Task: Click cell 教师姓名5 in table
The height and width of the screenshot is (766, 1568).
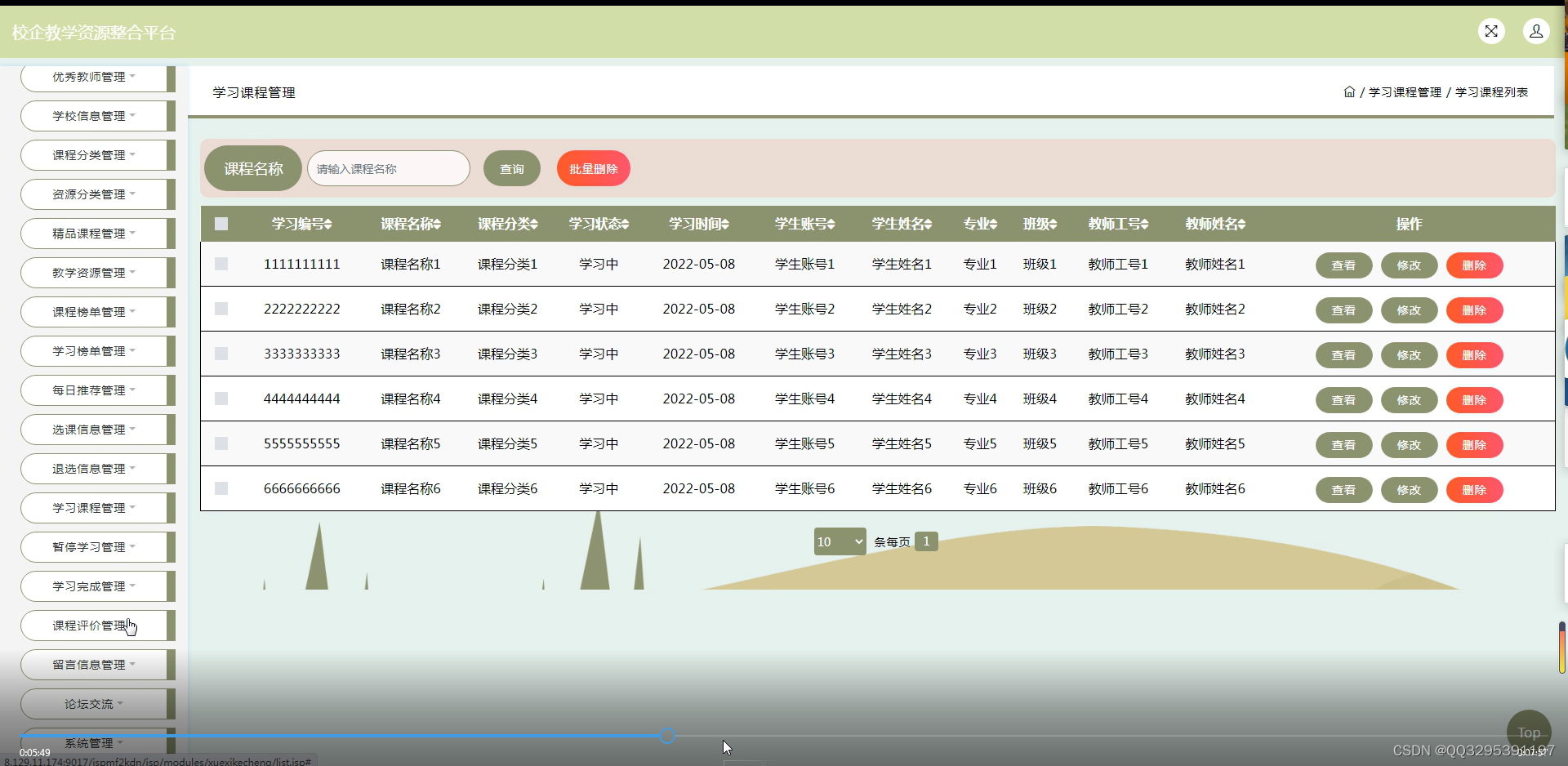Action: (1216, 443)
